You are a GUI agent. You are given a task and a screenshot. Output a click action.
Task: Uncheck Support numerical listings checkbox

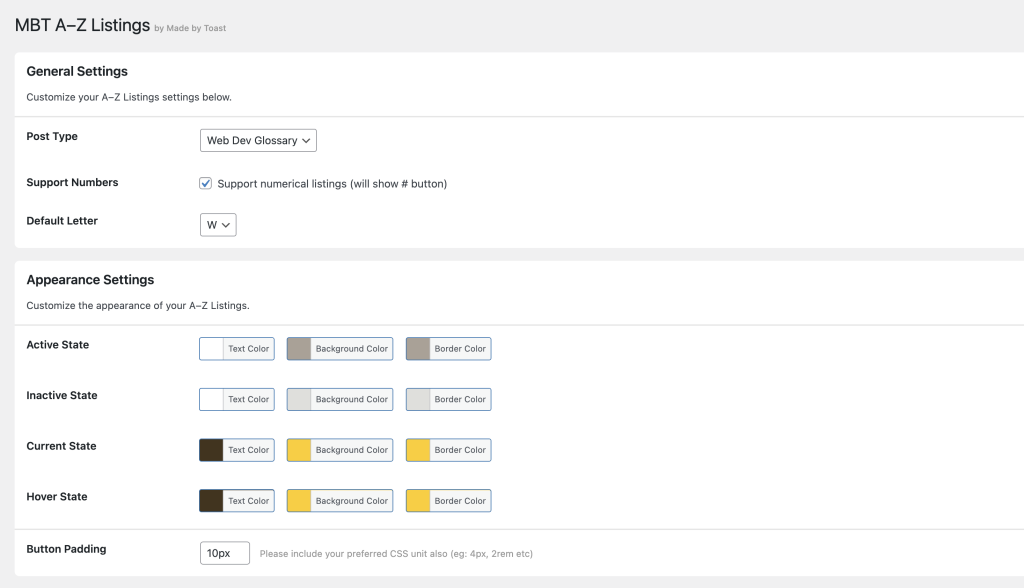pos(206,184)
